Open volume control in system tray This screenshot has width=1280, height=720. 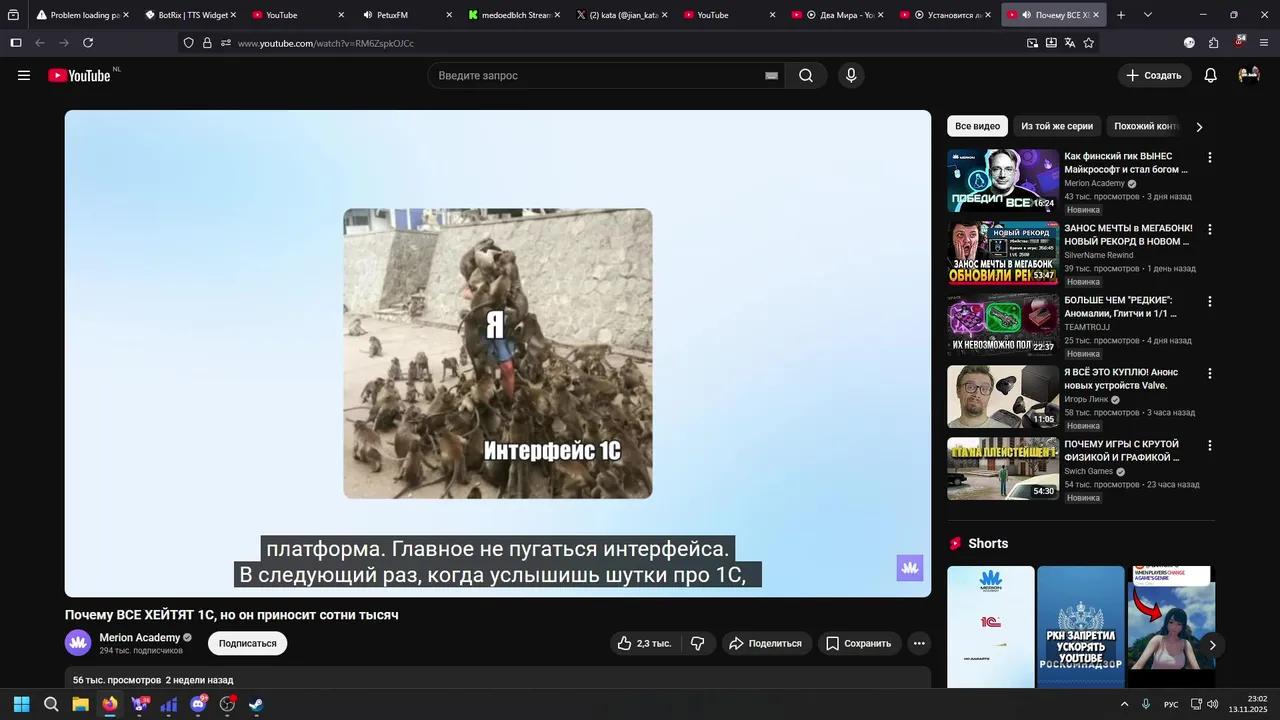click(1213, 704)
